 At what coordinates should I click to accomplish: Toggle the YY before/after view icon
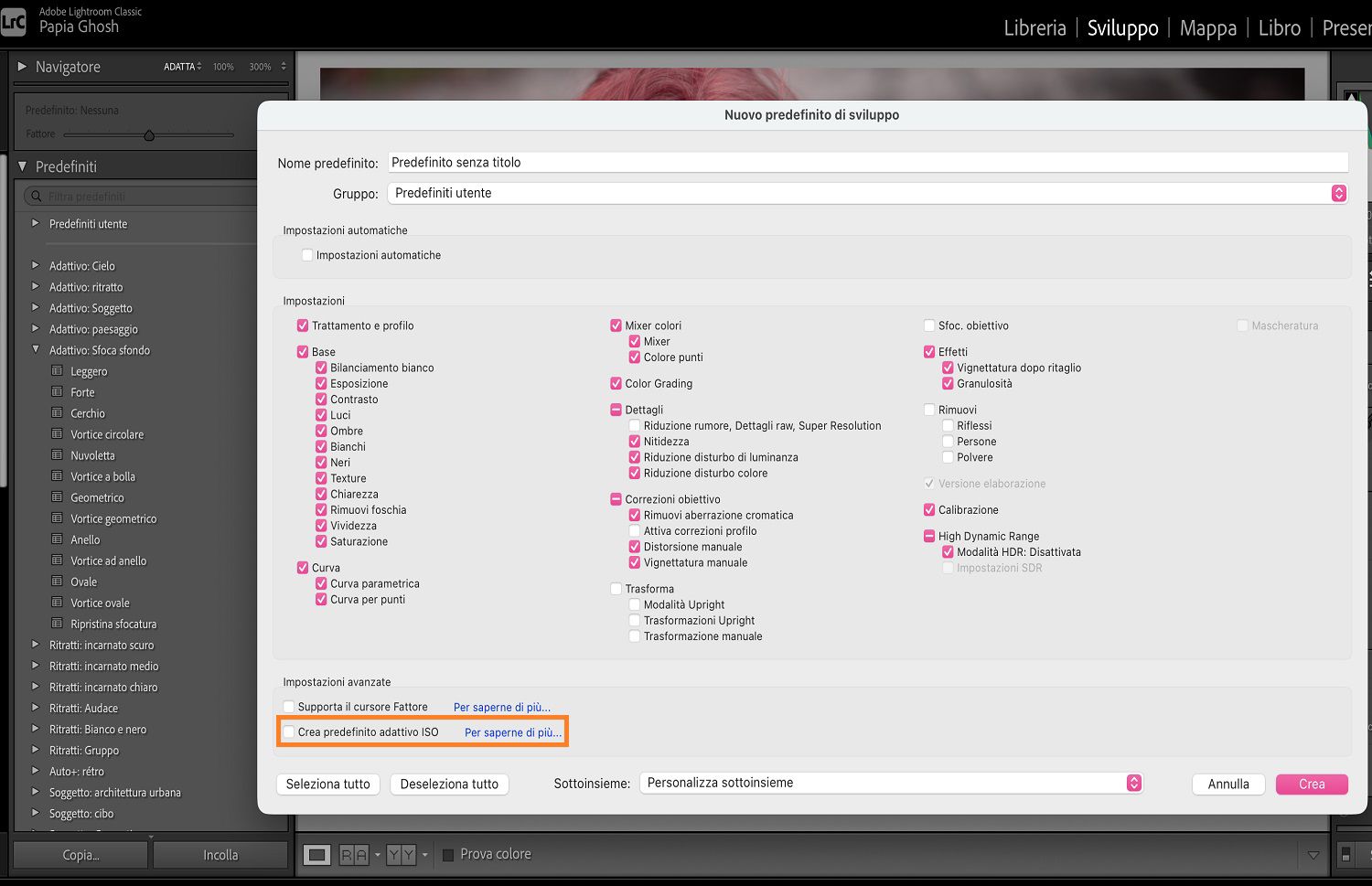[x=401, y=855]
